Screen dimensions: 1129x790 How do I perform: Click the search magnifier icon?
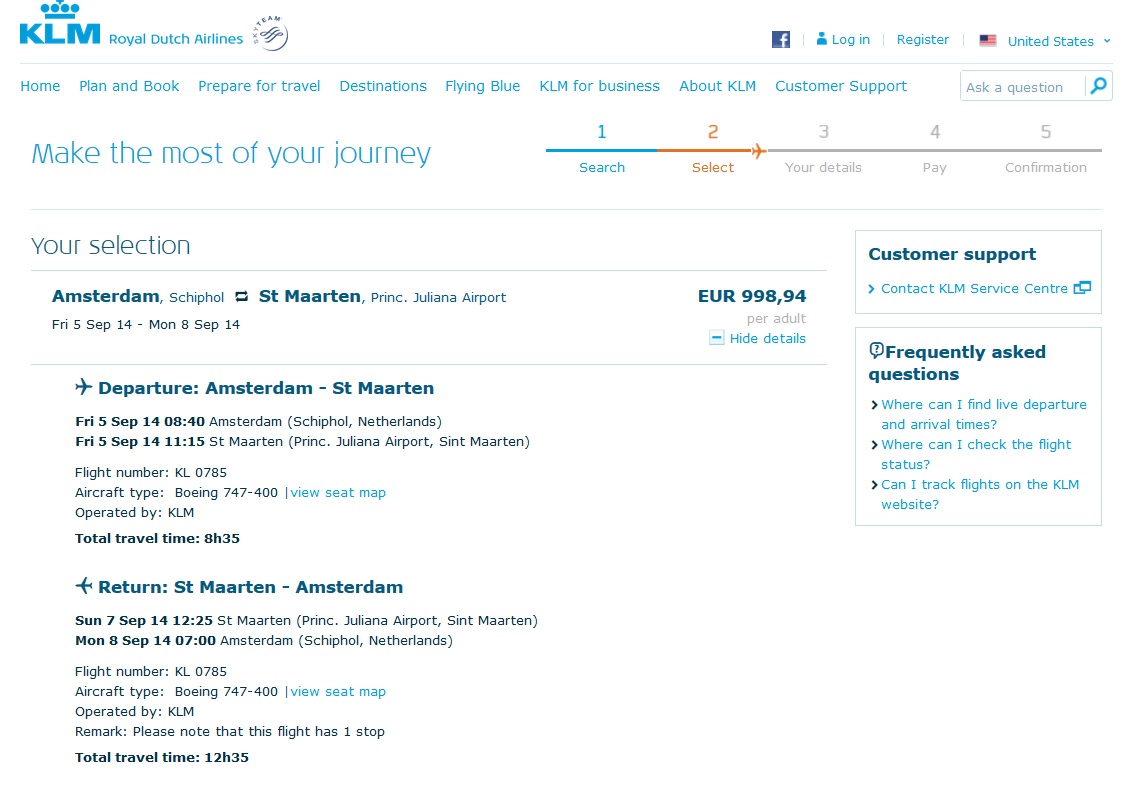(x=1098, y=86)
